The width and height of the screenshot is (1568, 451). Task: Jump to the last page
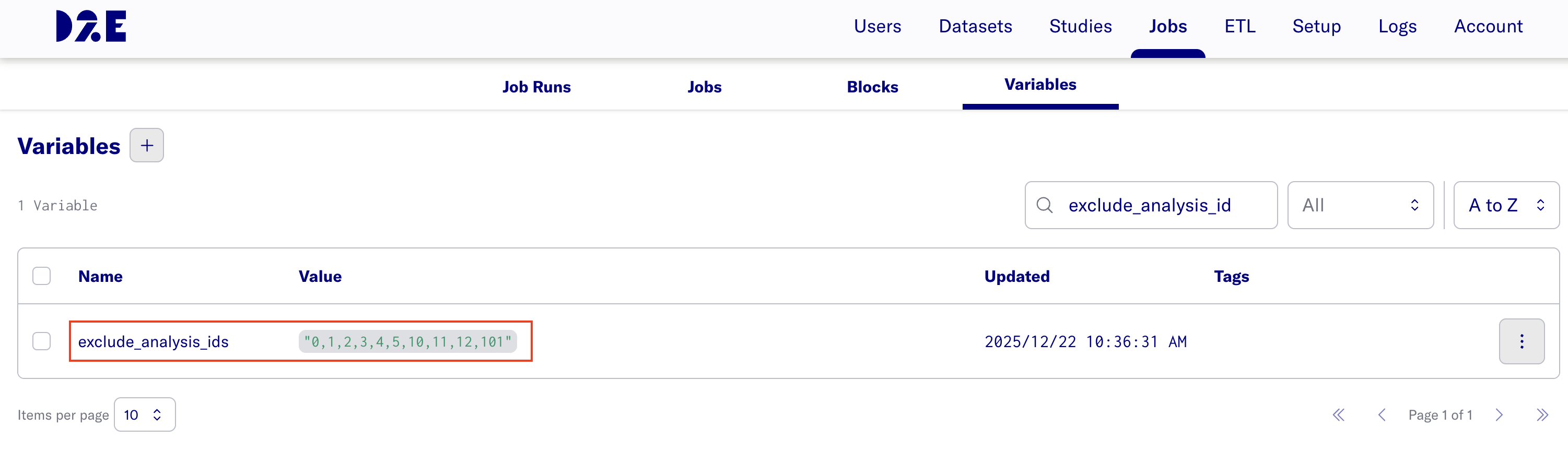[1542, 415]
